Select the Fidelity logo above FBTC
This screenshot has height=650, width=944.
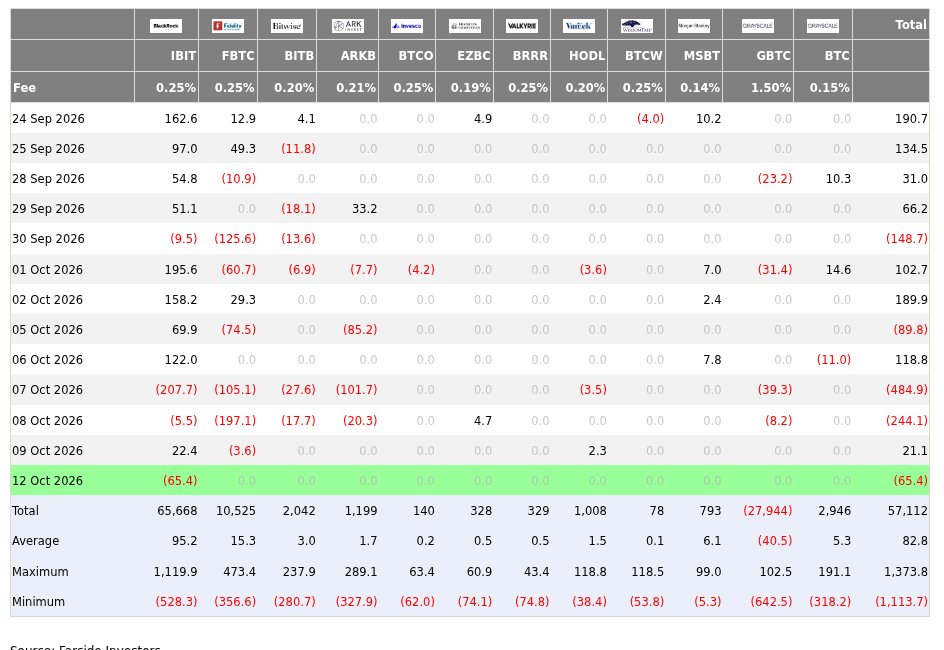228,26
